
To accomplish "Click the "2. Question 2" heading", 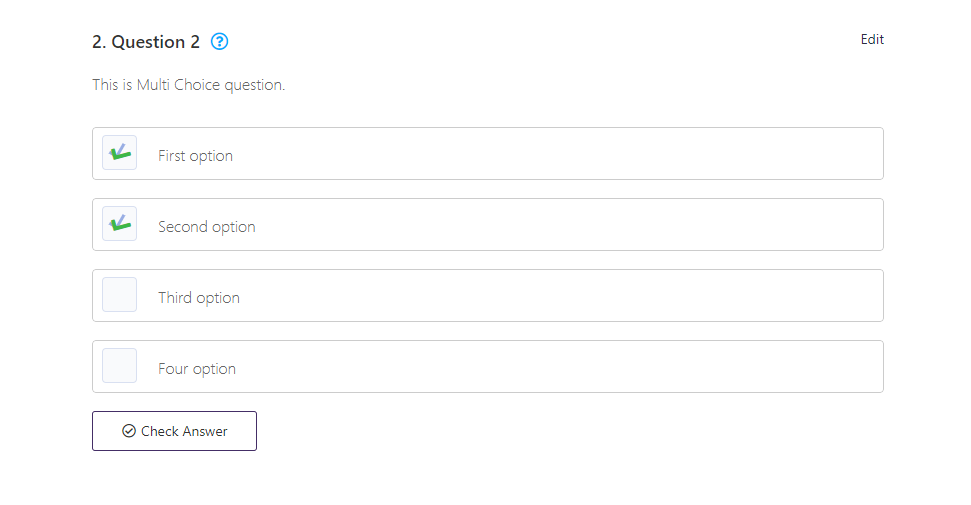I will [146, 42].
